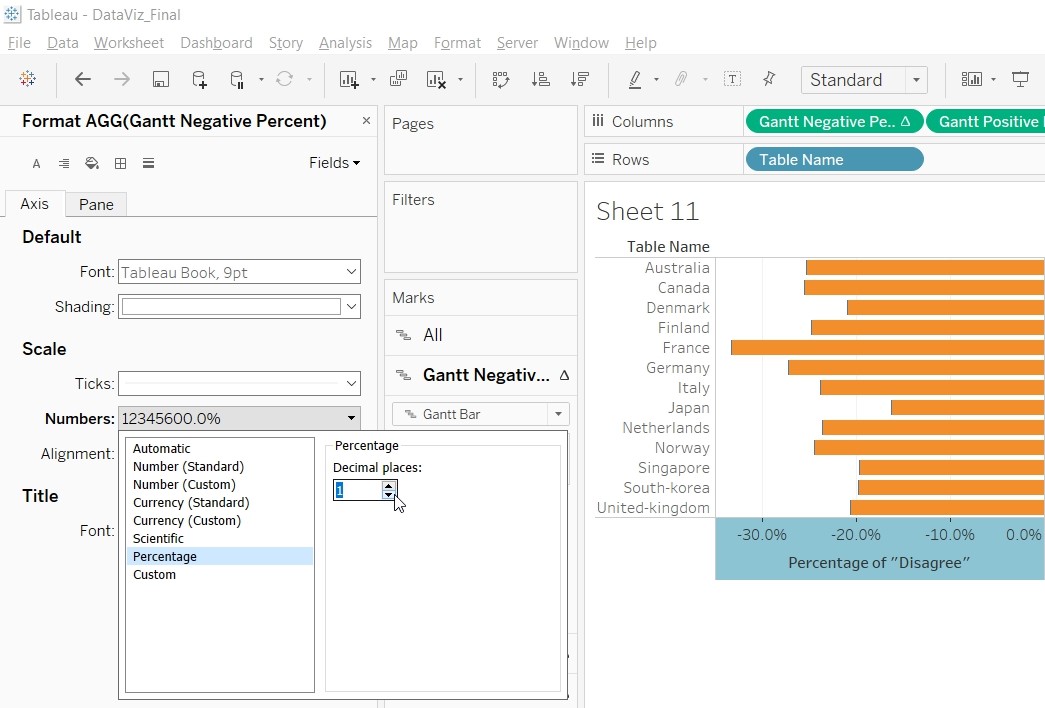
Task: Choose Scientific from the number format list
Action: [x=158, y=539]
